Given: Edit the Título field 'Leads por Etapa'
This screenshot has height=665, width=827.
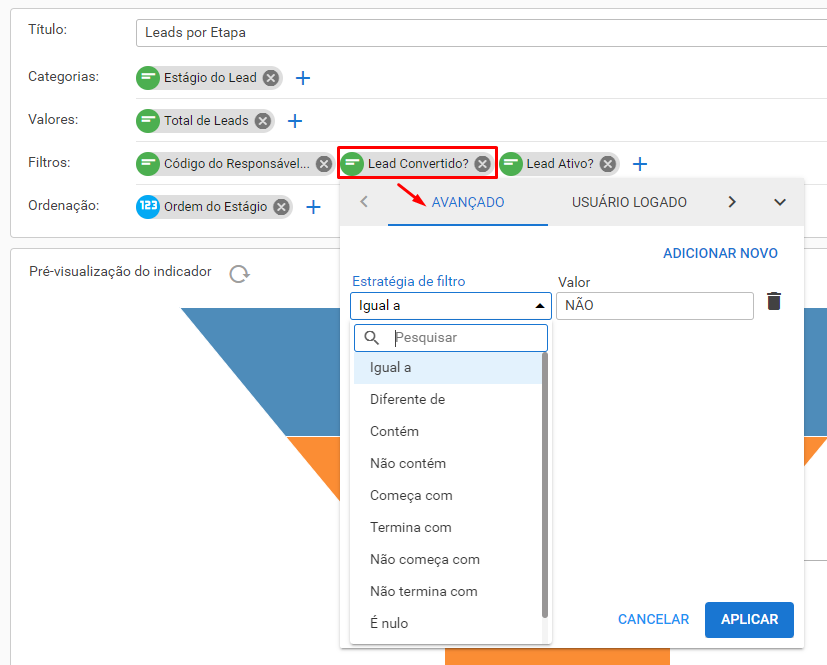Looking at the screenshot, I should (481, 33).
